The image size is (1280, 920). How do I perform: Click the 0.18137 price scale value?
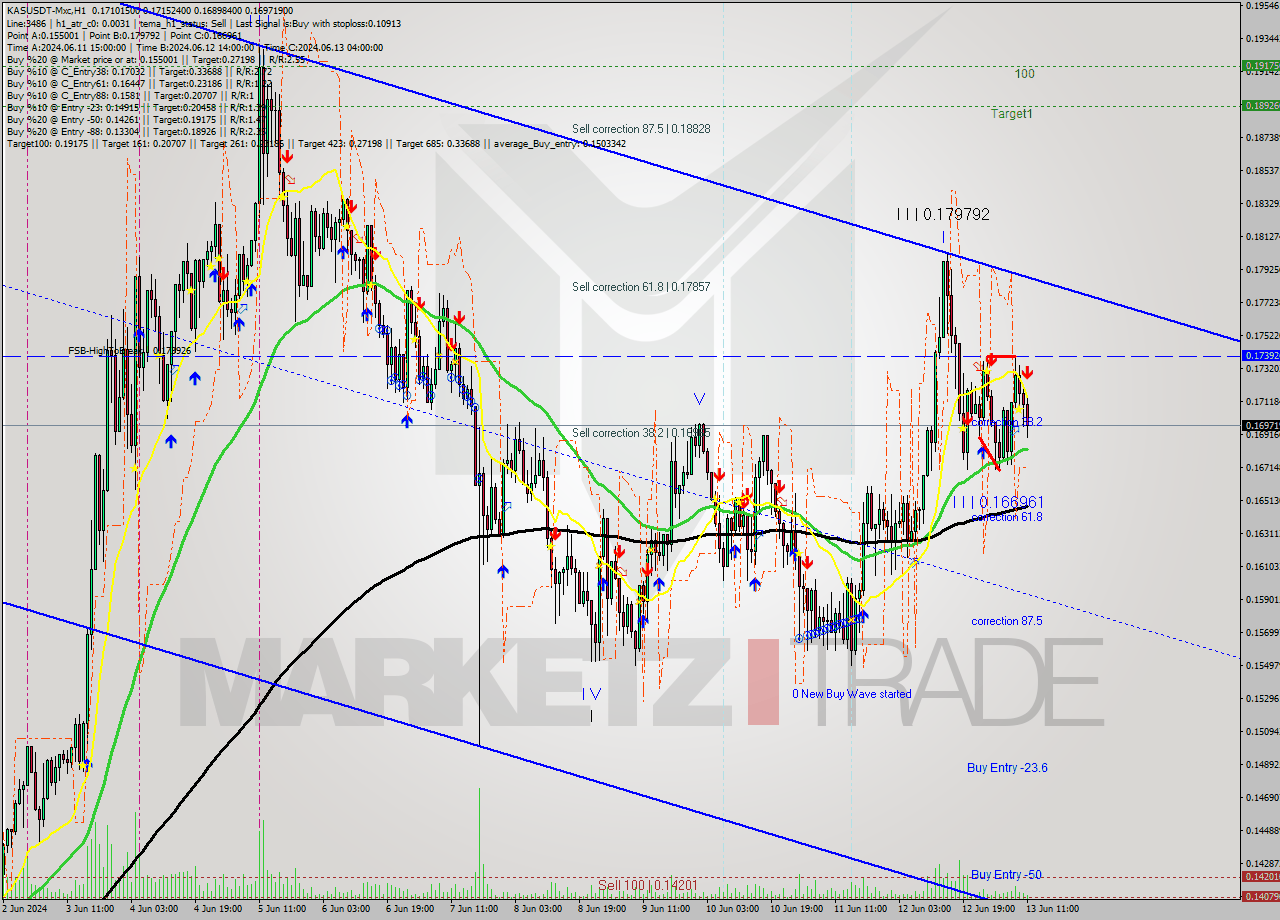[x=1261, y=237]
